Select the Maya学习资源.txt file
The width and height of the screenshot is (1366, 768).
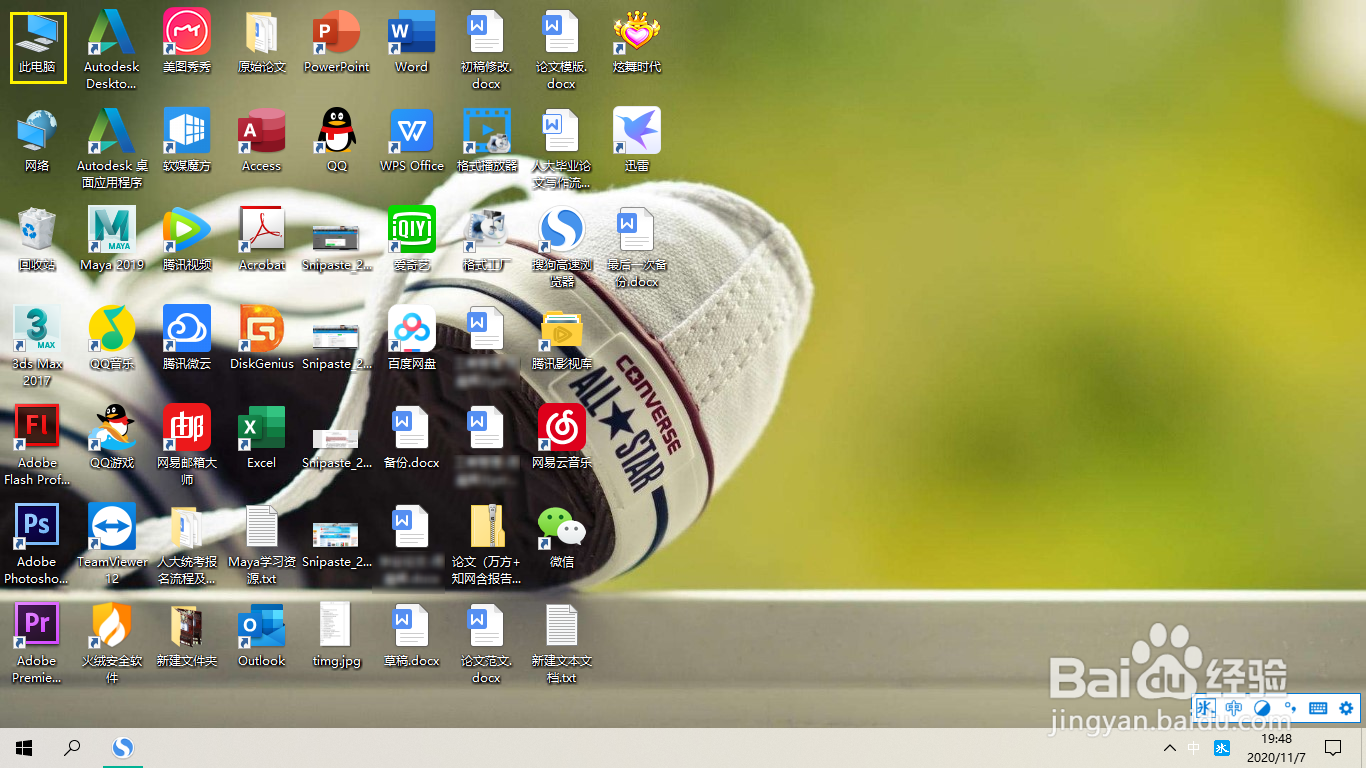tap(262, 544)
